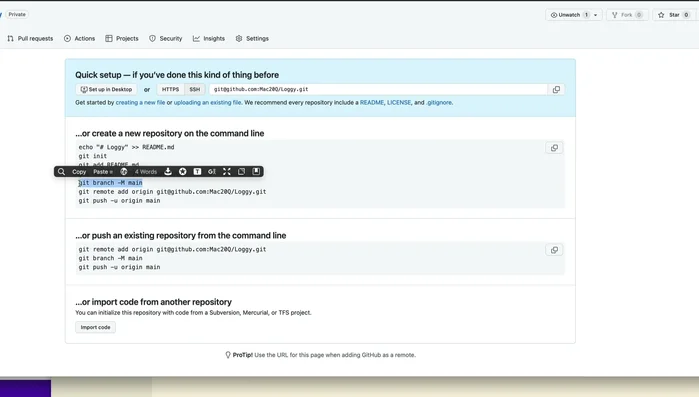The width and height of the screenshot is (699, 397).
Task: Click the boxed T icon in popup bar
Action: click(x=197, y=172)
